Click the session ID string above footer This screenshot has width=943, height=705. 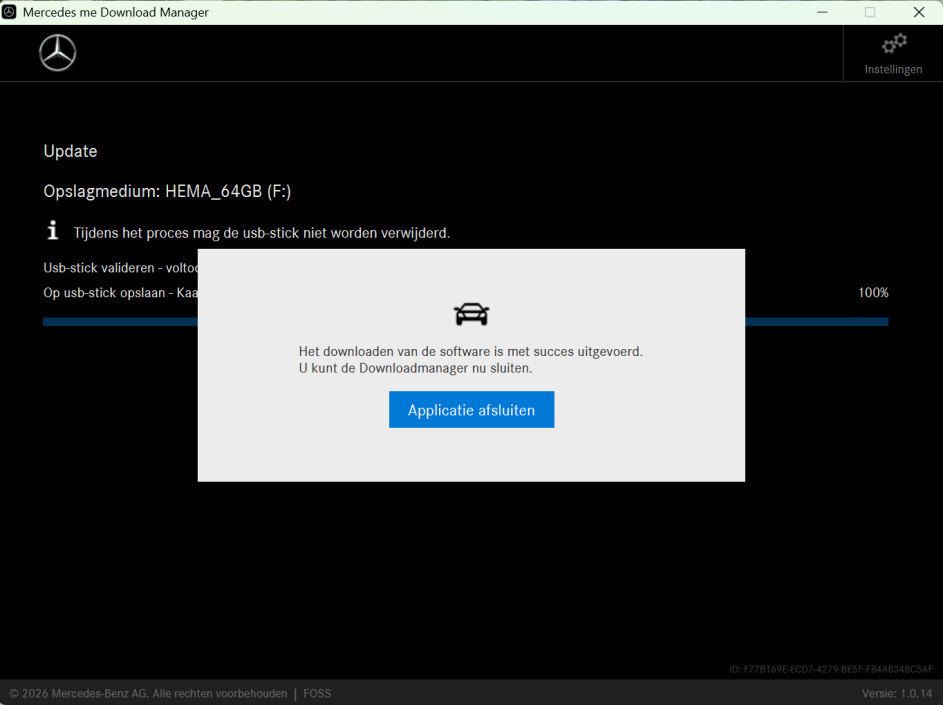click(831, 669)
